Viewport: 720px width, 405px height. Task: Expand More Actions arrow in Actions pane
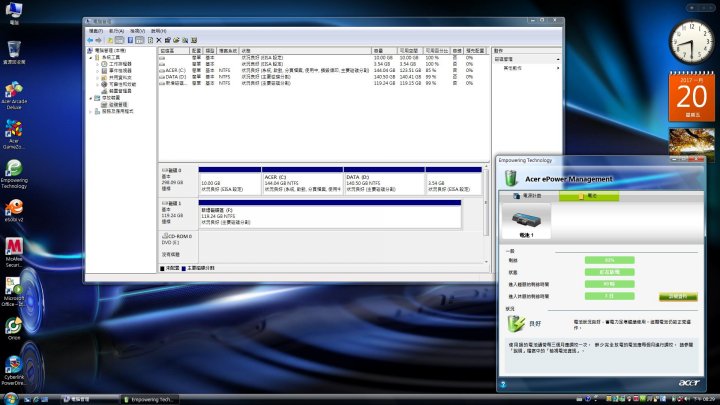tap(558, 68)
